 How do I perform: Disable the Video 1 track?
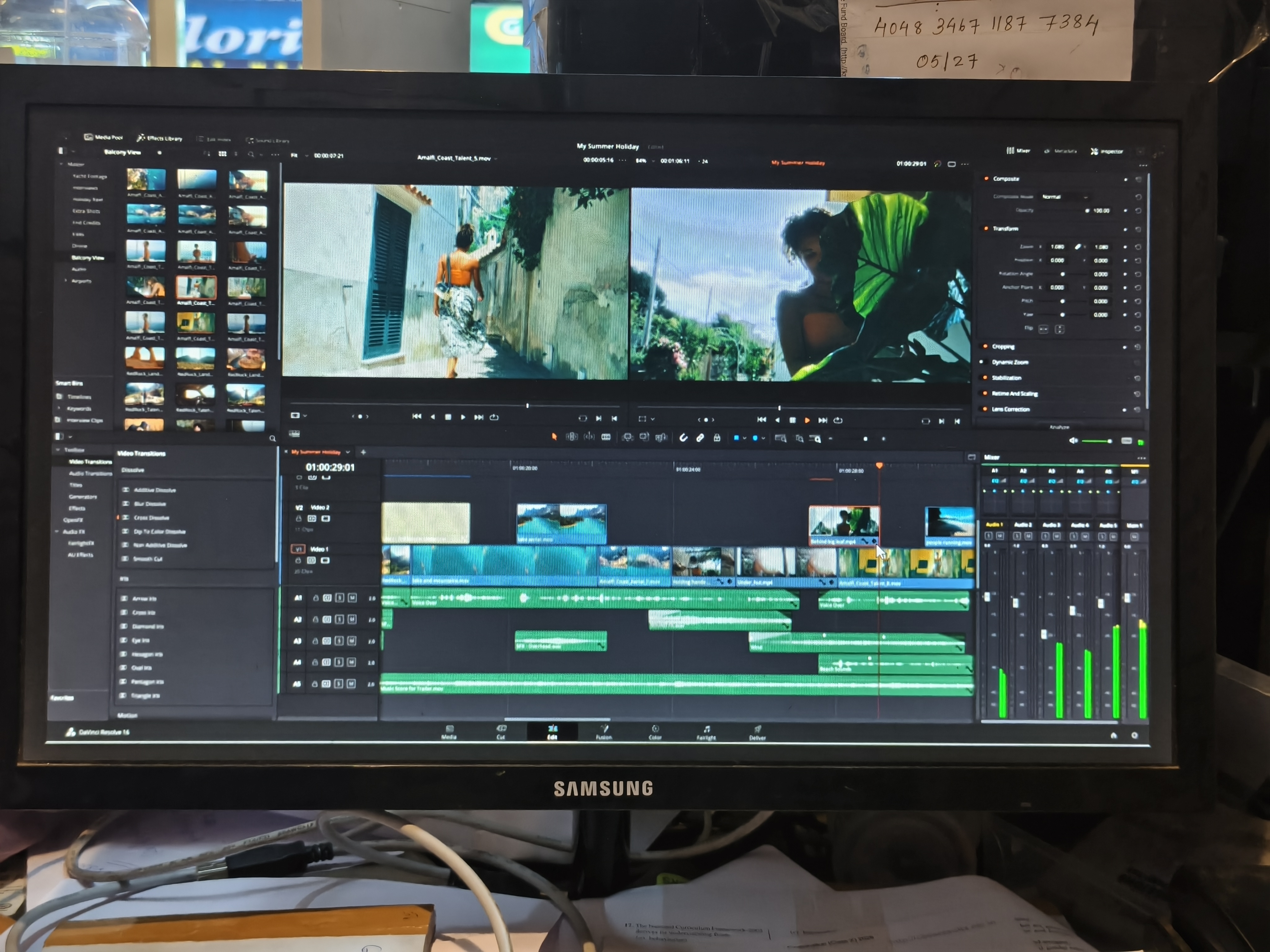point(325,560)
